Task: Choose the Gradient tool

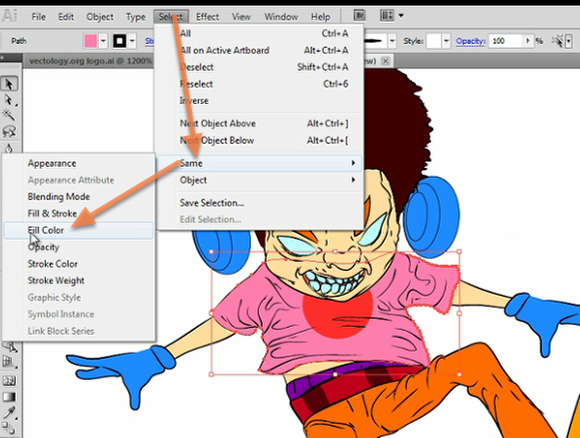Action: 9,397
